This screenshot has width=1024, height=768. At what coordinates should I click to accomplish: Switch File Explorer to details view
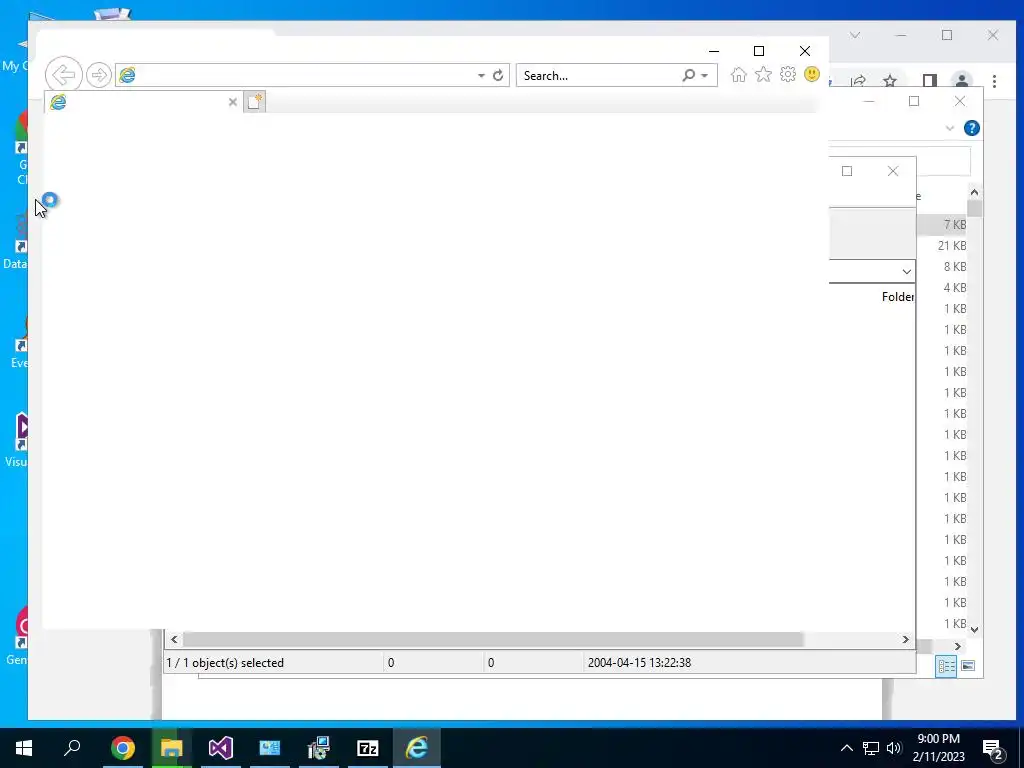(x=946, y=666)
